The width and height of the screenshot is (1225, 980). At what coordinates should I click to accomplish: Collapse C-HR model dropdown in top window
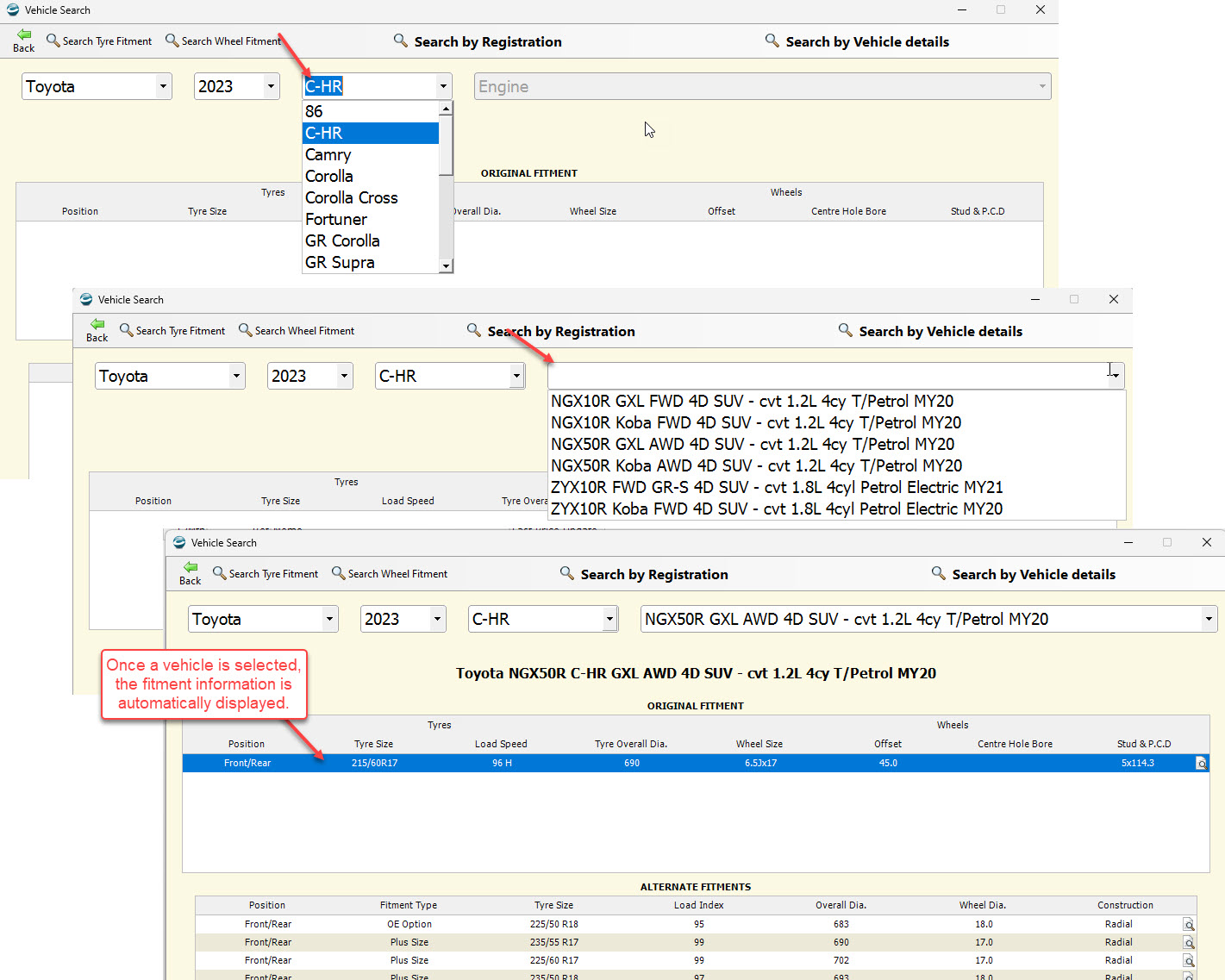[x=443, y=86]
